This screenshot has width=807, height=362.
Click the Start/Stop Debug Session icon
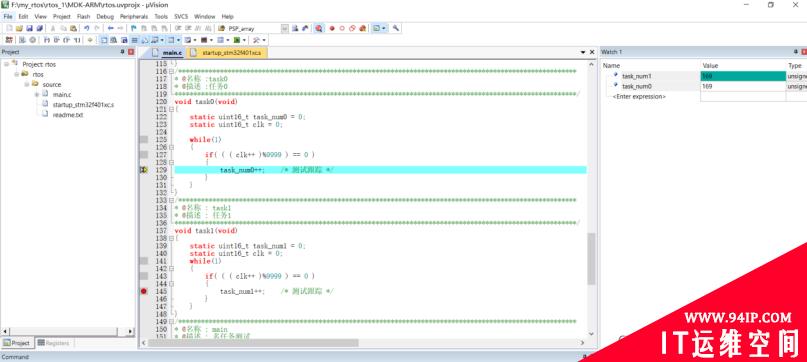click(x=319, y=28)
